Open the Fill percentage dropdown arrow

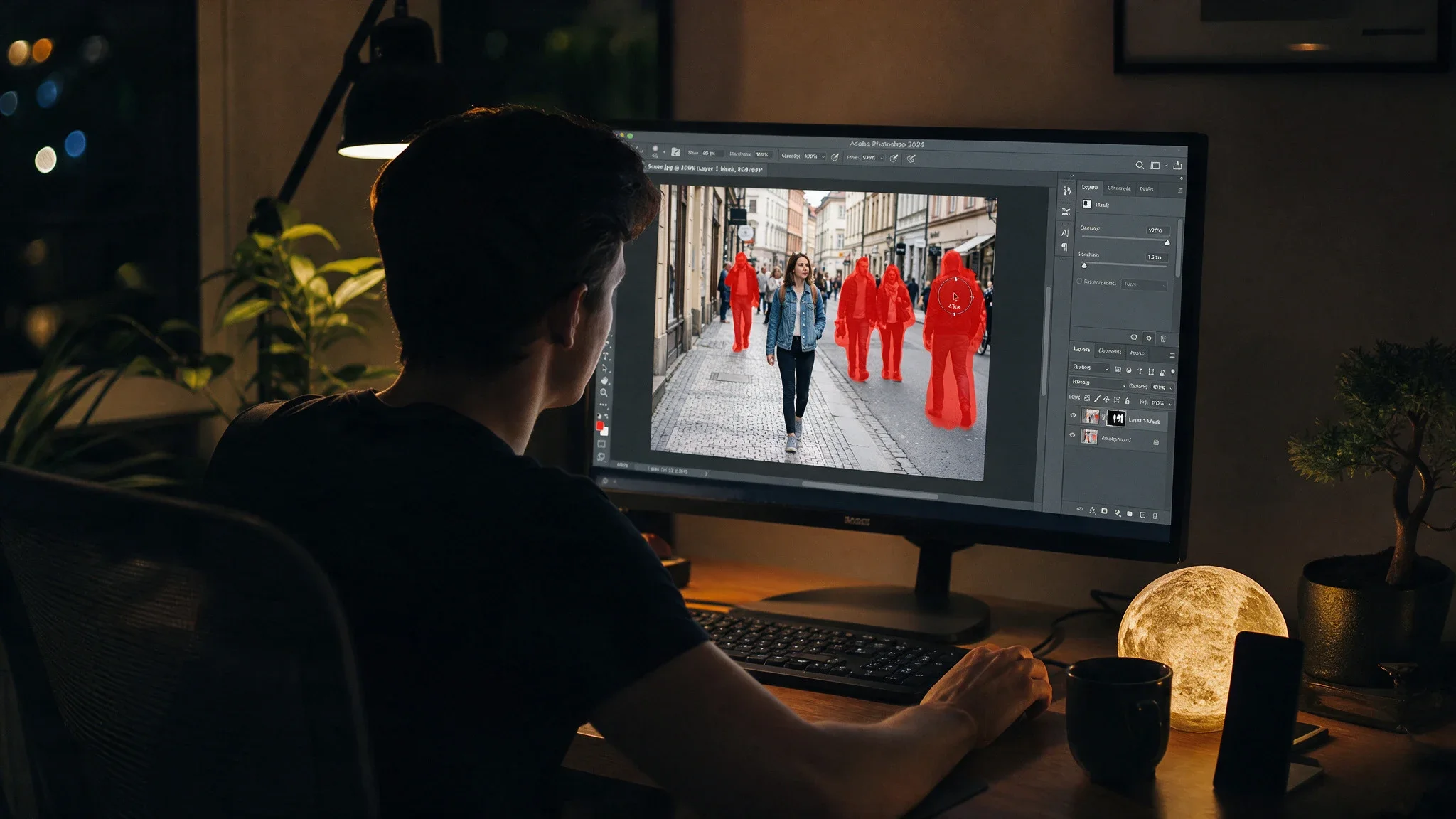tap(1170, 404)
